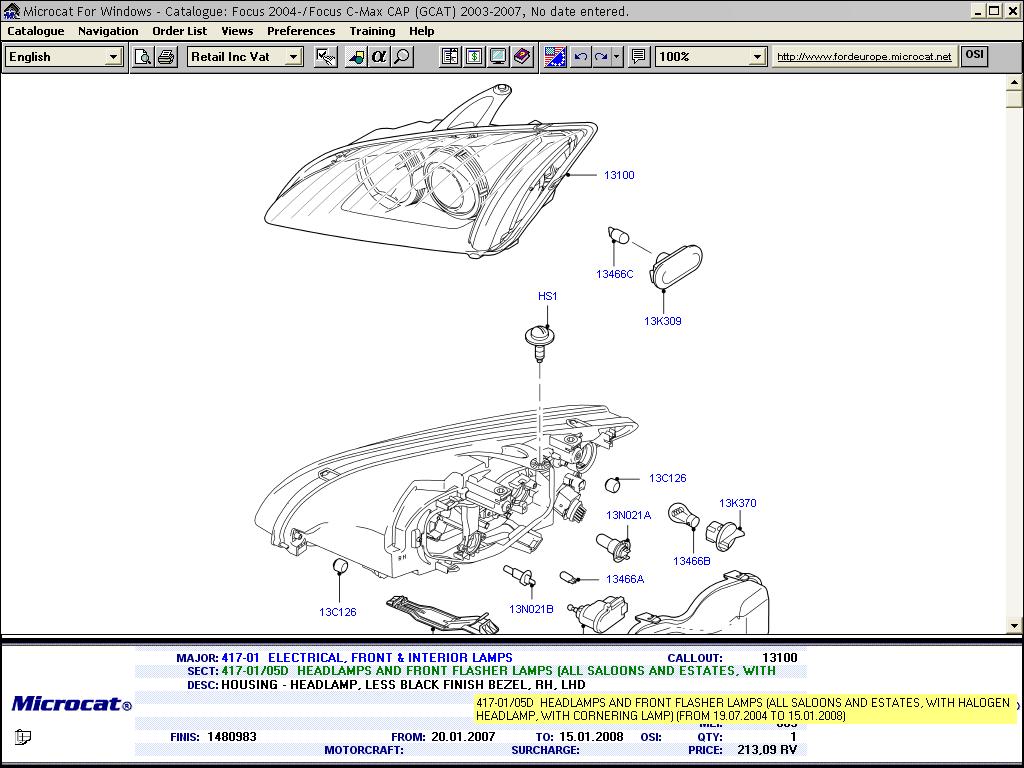Screen dimensions: 1024x768
Task: Click the monitor screen toolbar icon
Action: pyautogui.click(x=498, y=57)
